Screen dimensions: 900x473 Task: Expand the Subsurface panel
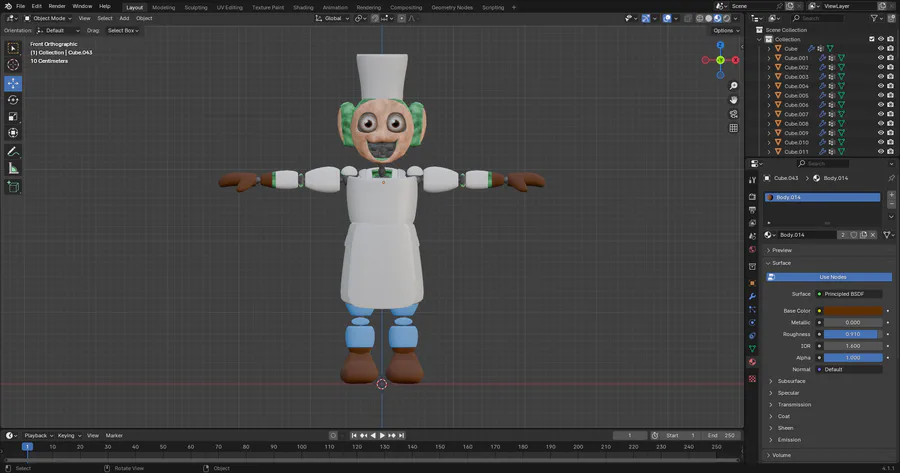point(792,381)
